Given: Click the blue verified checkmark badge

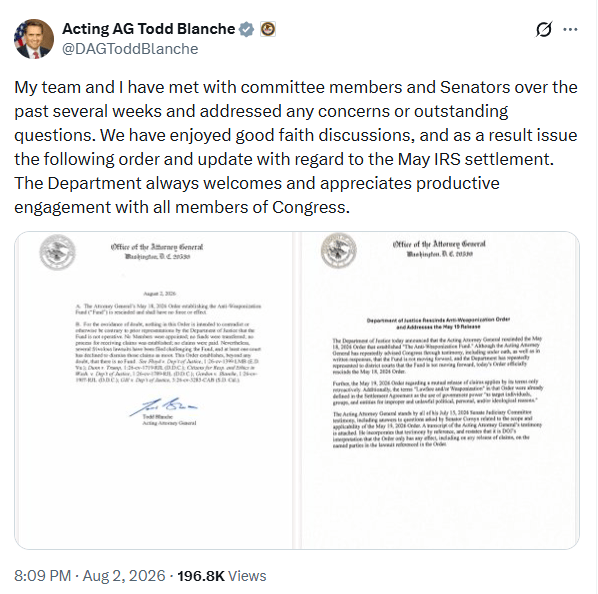Looking at the screenshot, I should (246, 29).
